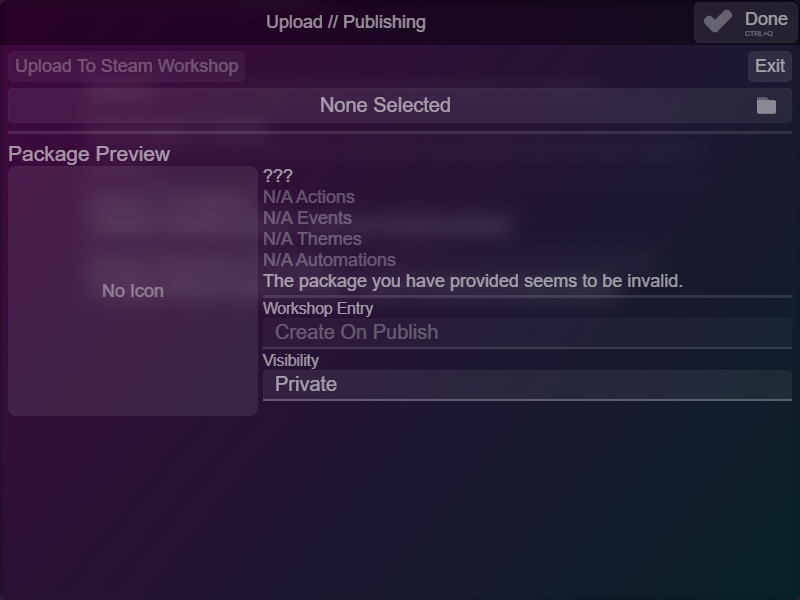
Task: Click the Package Preview heading
Action: click(x=89, y=154)
